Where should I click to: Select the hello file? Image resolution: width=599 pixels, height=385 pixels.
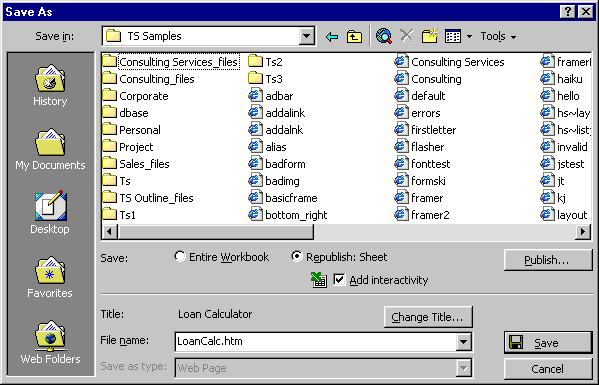pyautogui.click(x=560, y=96)
